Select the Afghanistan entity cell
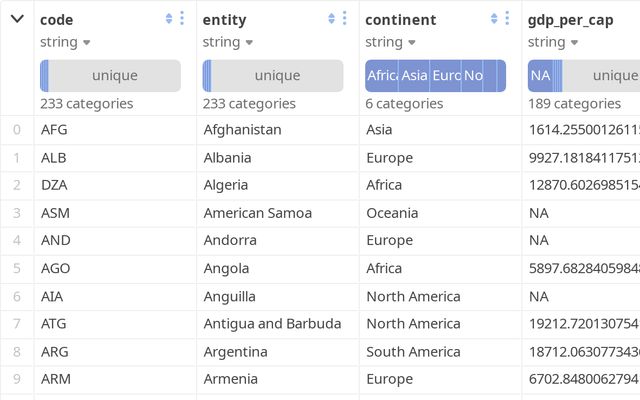 pos(242,130)
